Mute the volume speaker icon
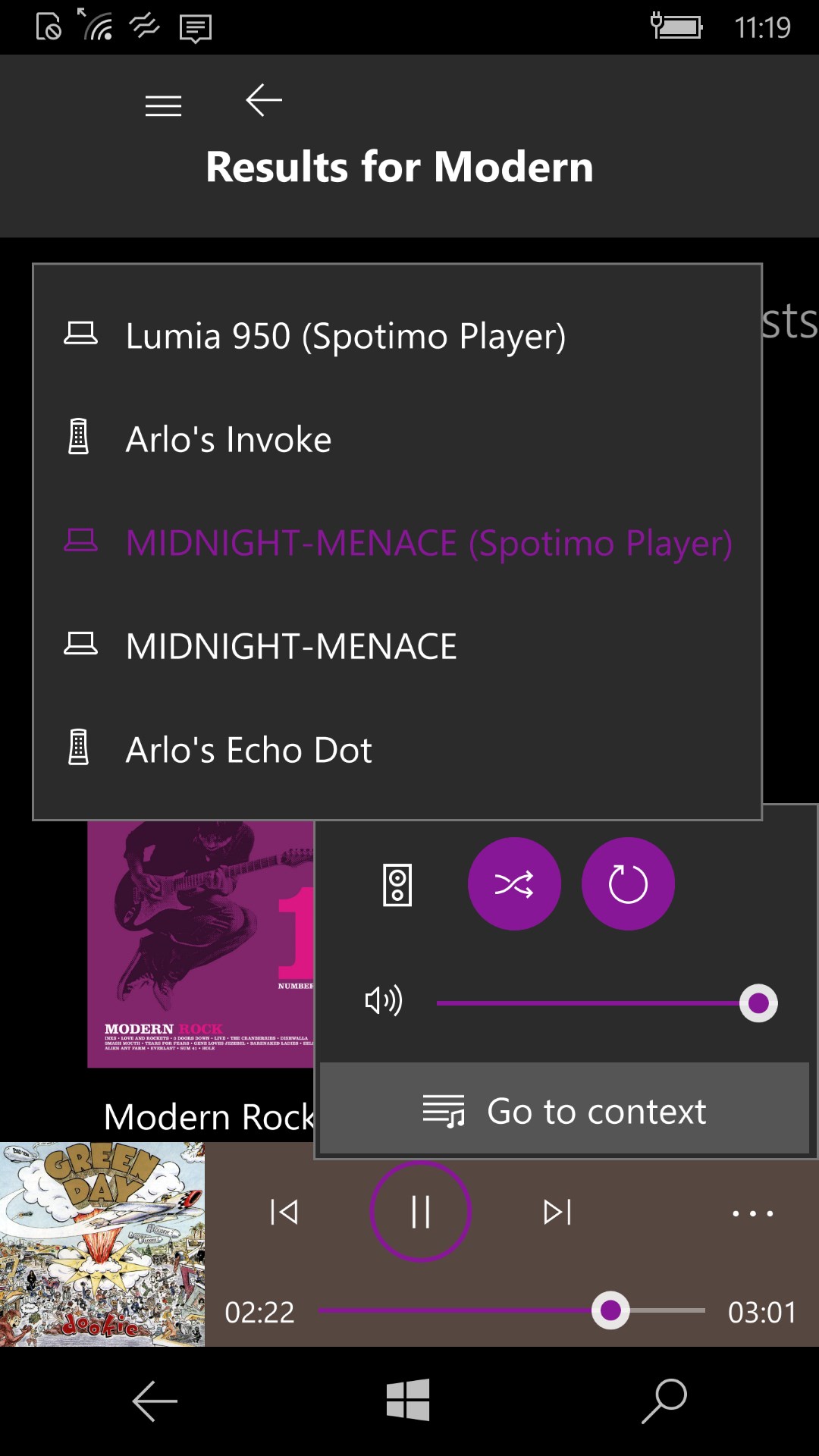This screenshot has width=819, height=1456. click(383, 1001)
